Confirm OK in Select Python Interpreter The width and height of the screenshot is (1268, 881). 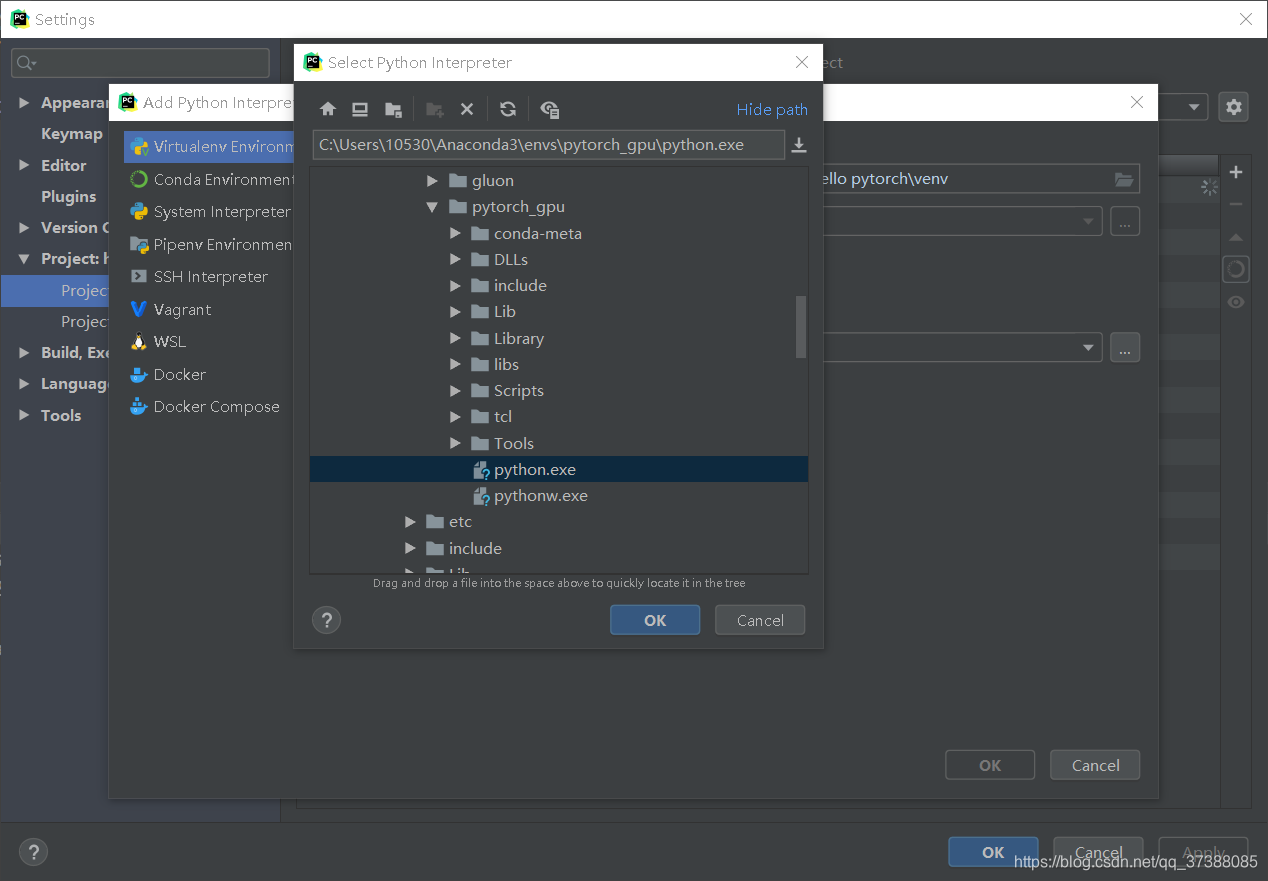tap(655, 620)
